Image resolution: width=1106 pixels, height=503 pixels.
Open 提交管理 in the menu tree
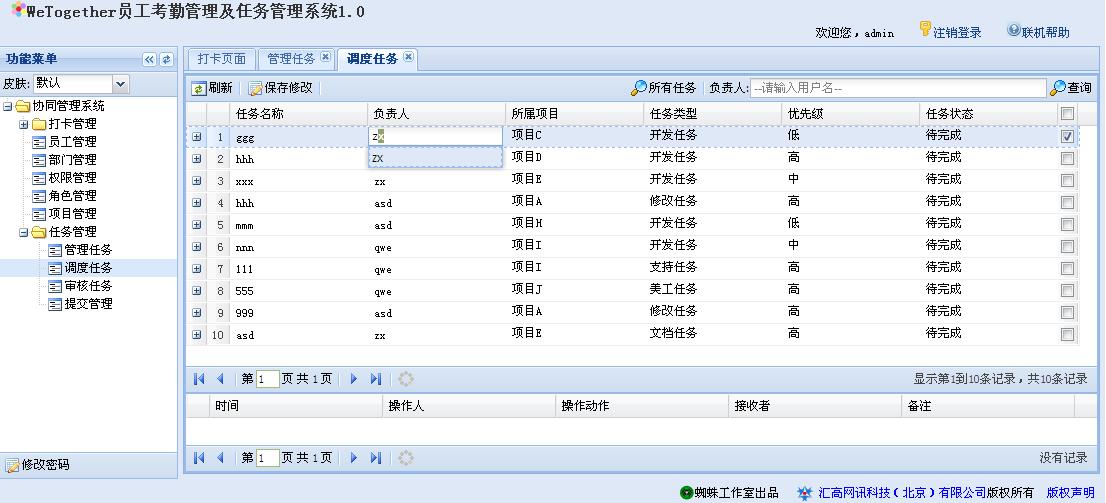coord(88,304)
